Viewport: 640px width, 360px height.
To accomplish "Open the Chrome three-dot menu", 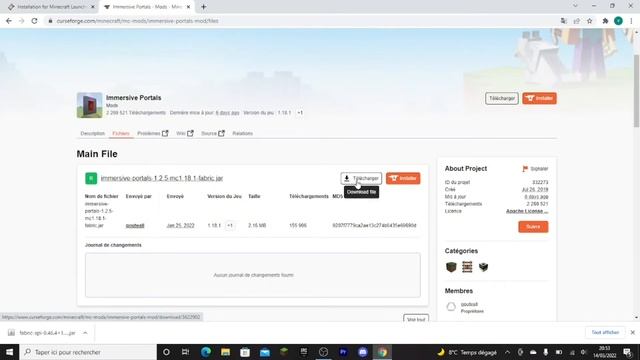I will click(631, 21).
